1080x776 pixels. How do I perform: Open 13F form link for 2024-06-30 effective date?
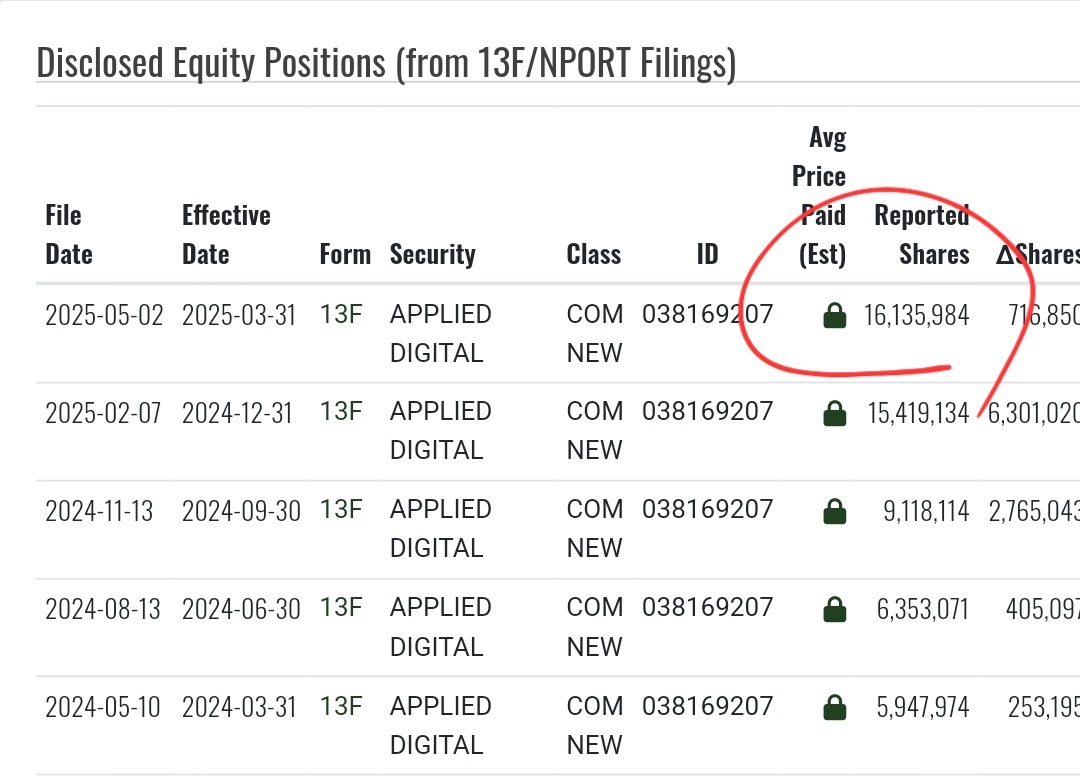(341, 608)
